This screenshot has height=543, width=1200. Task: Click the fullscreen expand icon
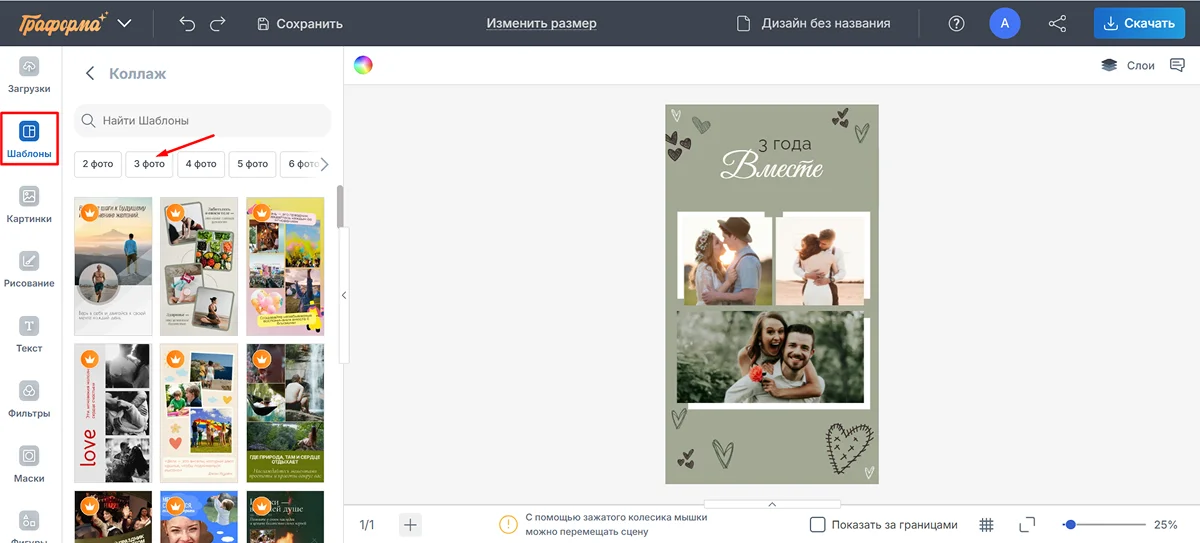1026,525
